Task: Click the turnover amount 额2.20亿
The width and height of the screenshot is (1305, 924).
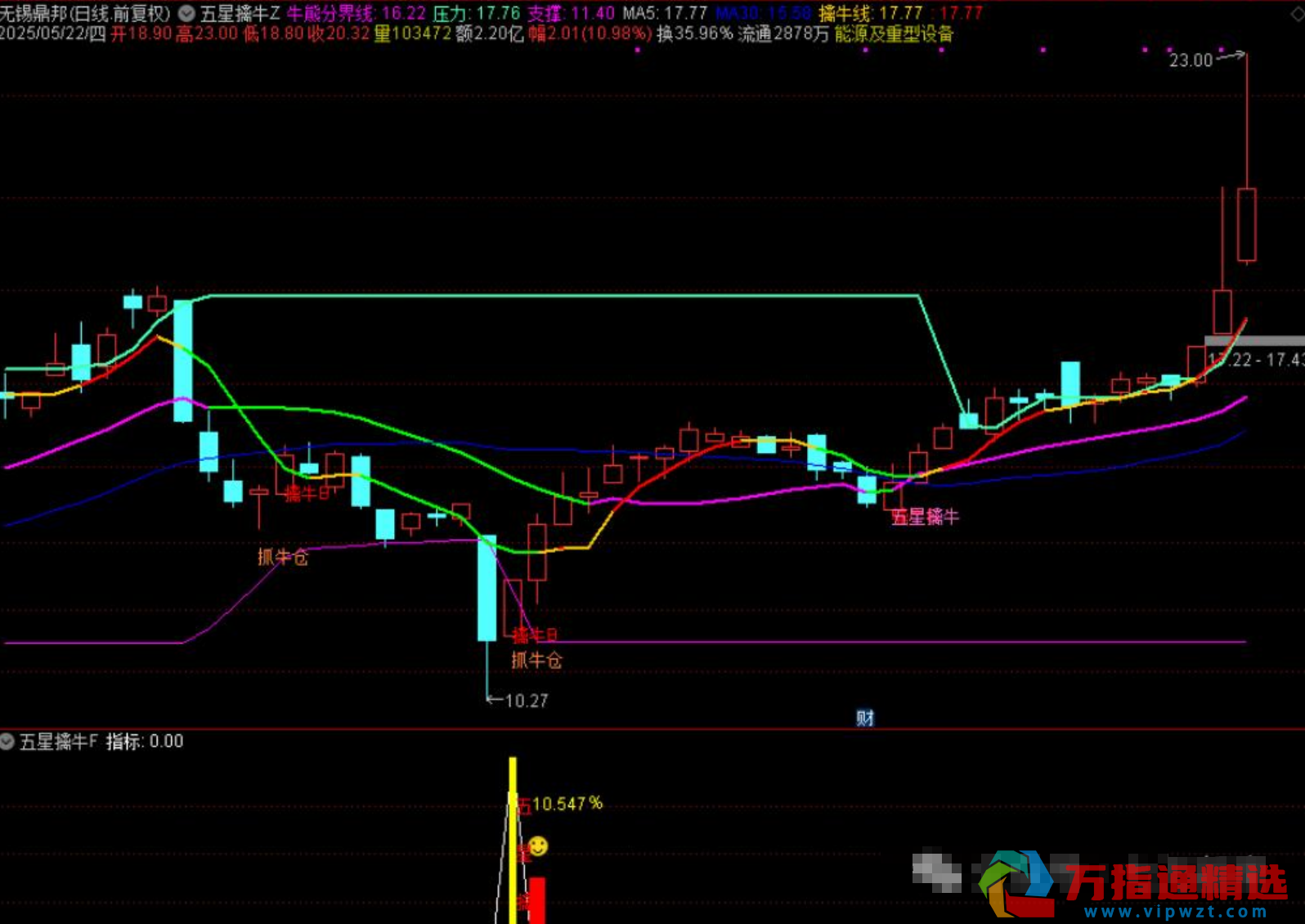Action: (489, 34)
